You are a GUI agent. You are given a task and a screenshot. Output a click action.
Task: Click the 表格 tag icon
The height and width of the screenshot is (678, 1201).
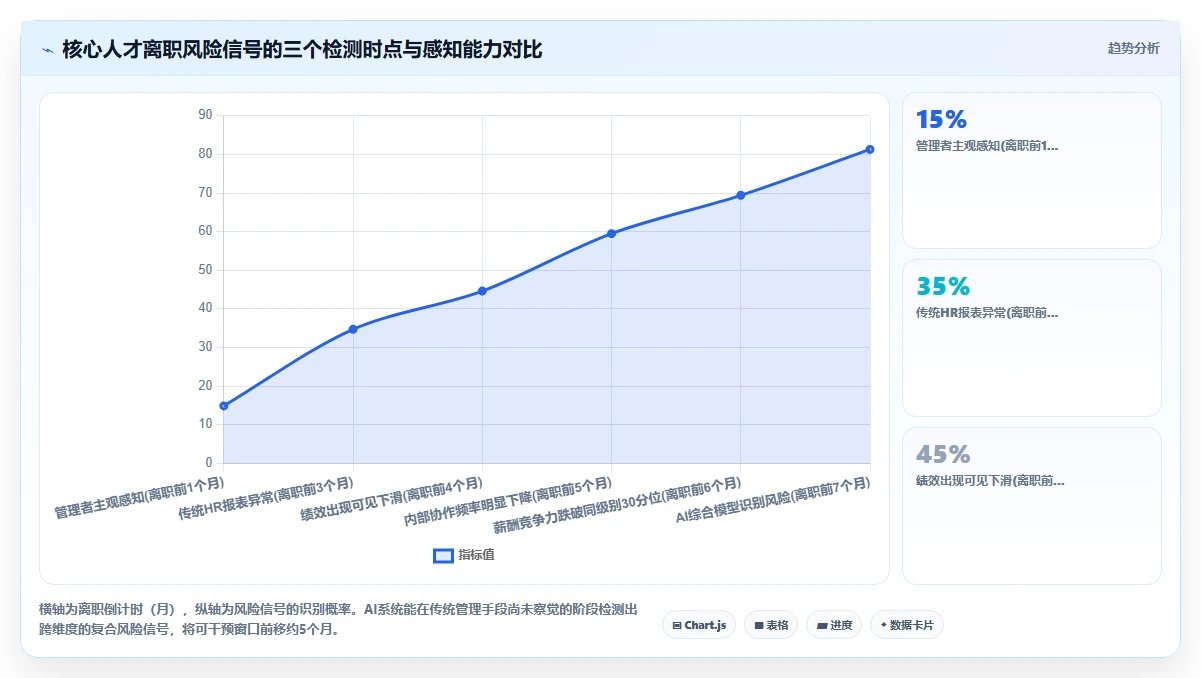[759, 625]
